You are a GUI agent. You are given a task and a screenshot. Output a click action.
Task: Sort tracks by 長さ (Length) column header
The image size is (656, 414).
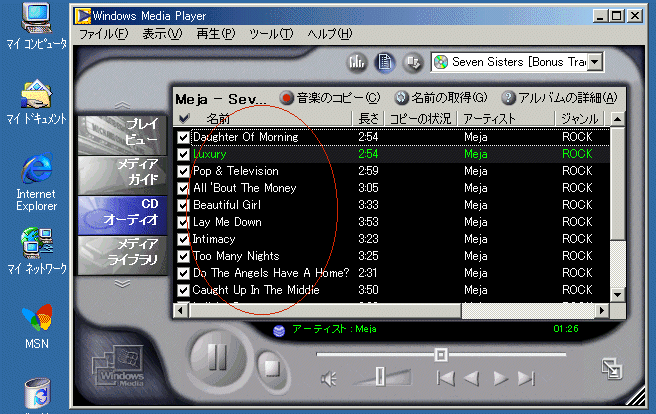coord(369,119)
